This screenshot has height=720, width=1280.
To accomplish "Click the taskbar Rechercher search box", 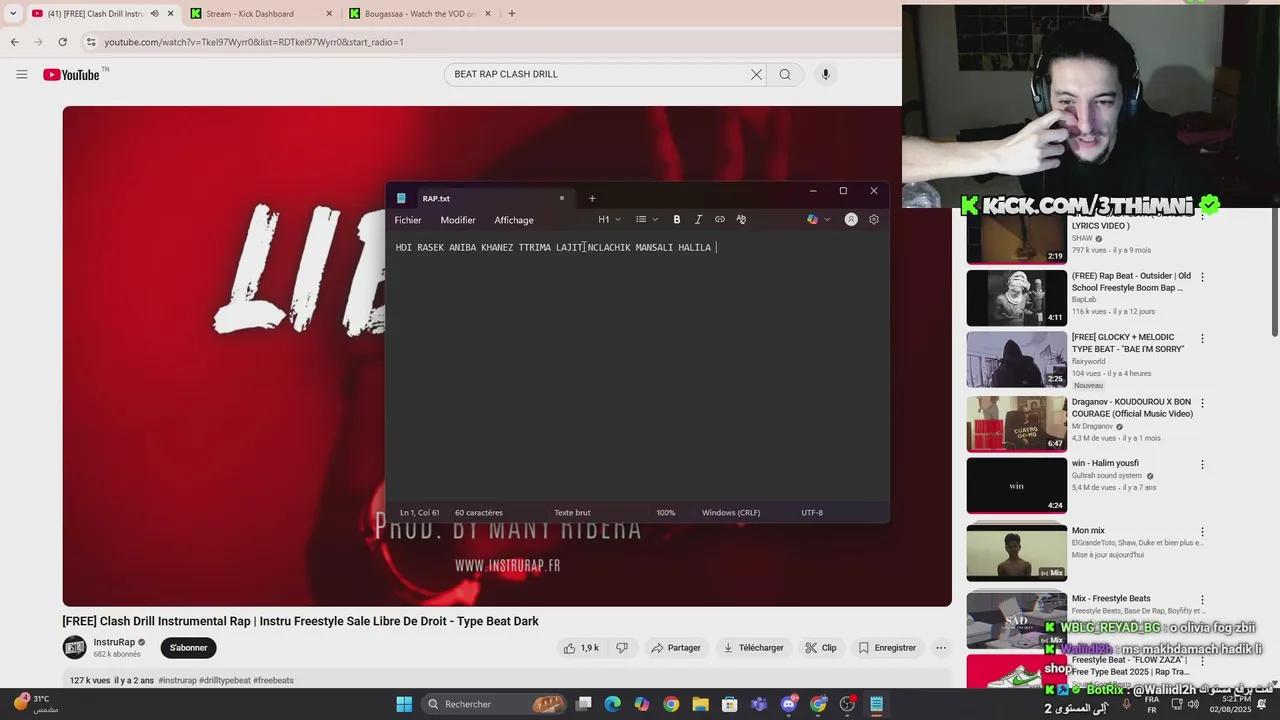I will coord(496,704).
